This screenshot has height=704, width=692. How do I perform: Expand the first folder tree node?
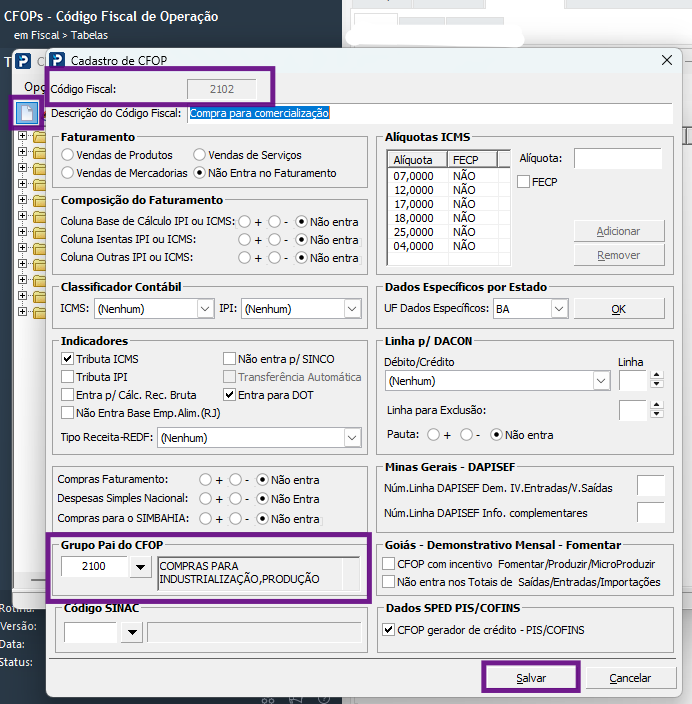coord(22,135)
